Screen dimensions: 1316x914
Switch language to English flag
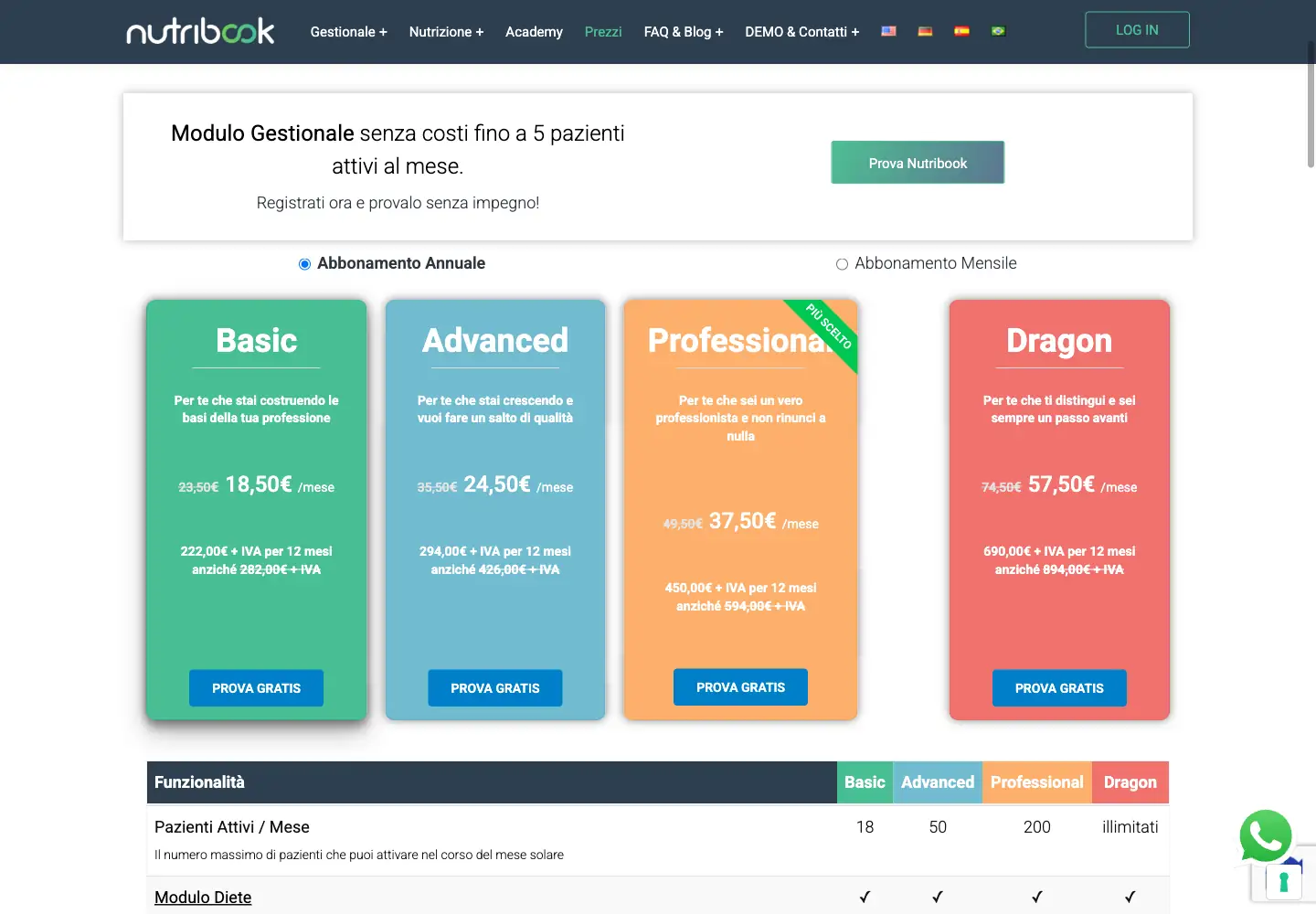(x=888, y=31)
